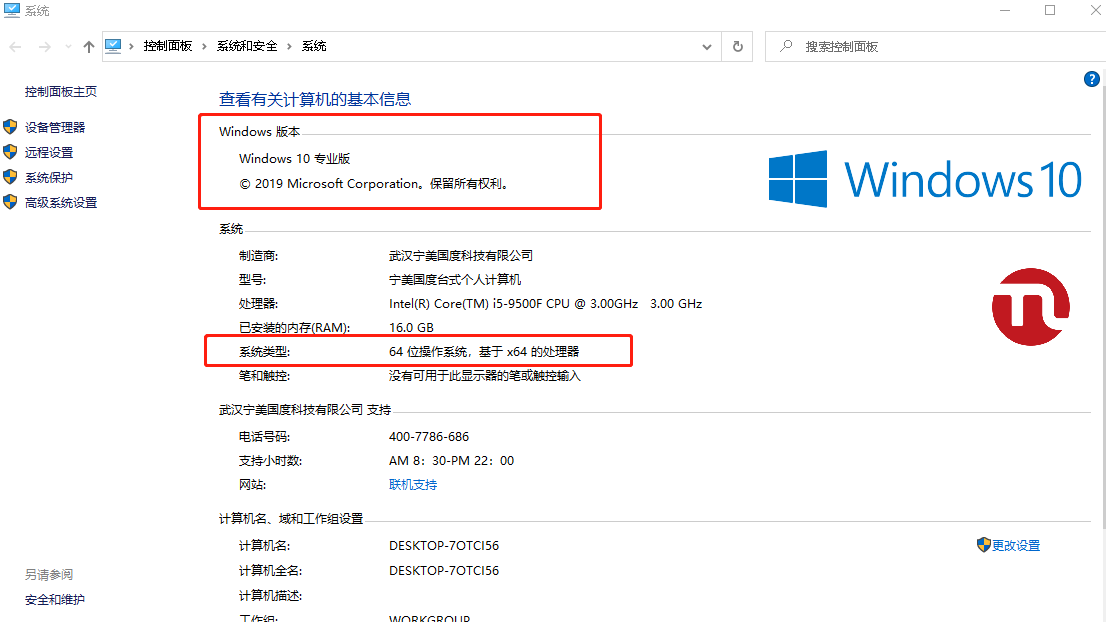Expand chevron before 控制面板 breadcrumb

point(131,47)
